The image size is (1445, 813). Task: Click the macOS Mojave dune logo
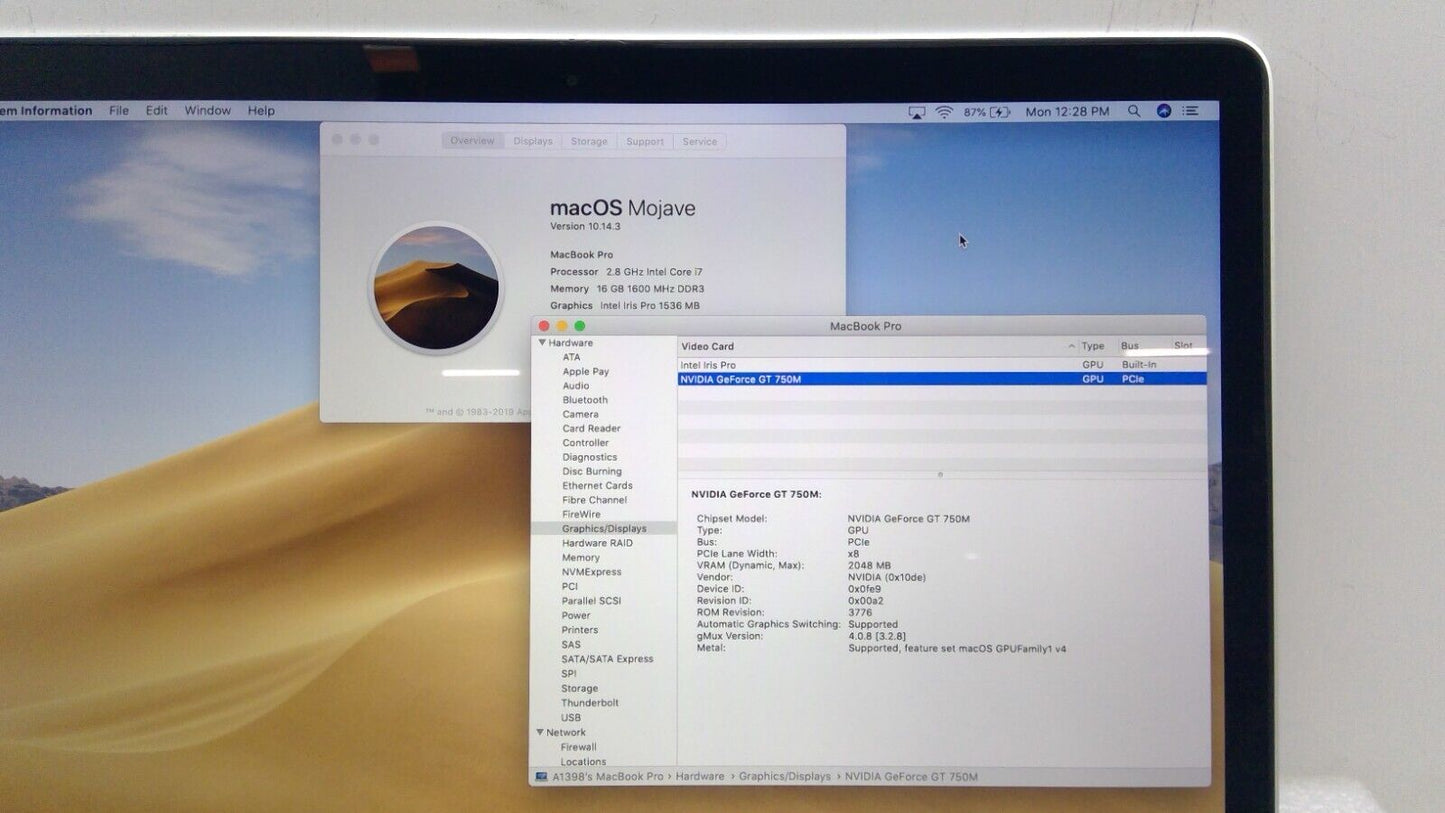click(436, 288)
